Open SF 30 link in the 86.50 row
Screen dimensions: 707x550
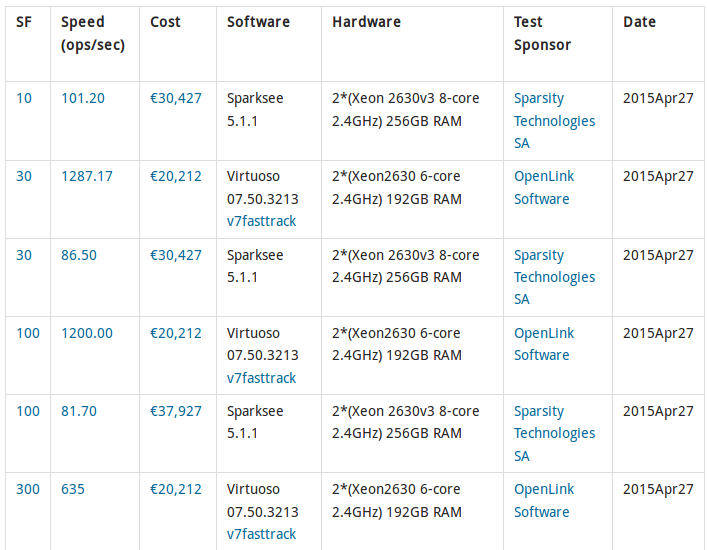pos(24,255)
